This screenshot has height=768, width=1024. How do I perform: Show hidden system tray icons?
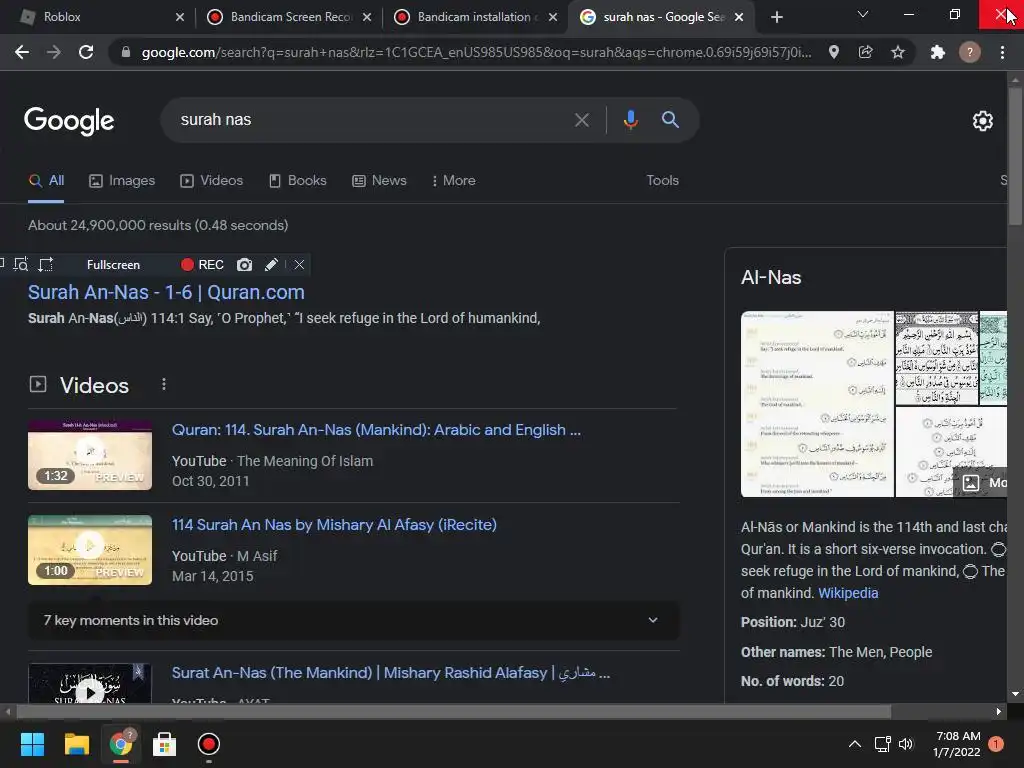tap(854, 744)
